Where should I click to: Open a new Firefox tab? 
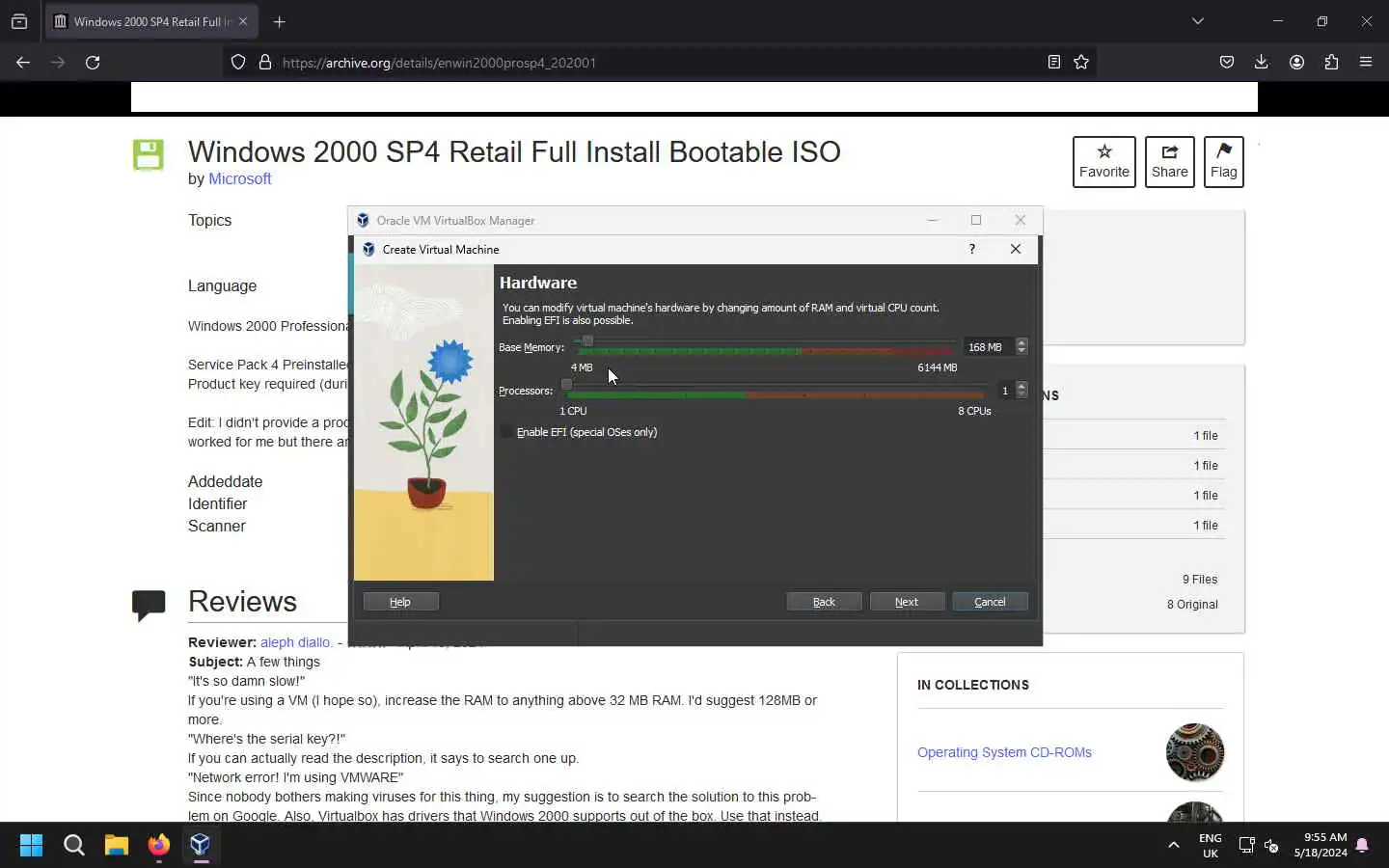pyautogui.click(x=280, y=21)
